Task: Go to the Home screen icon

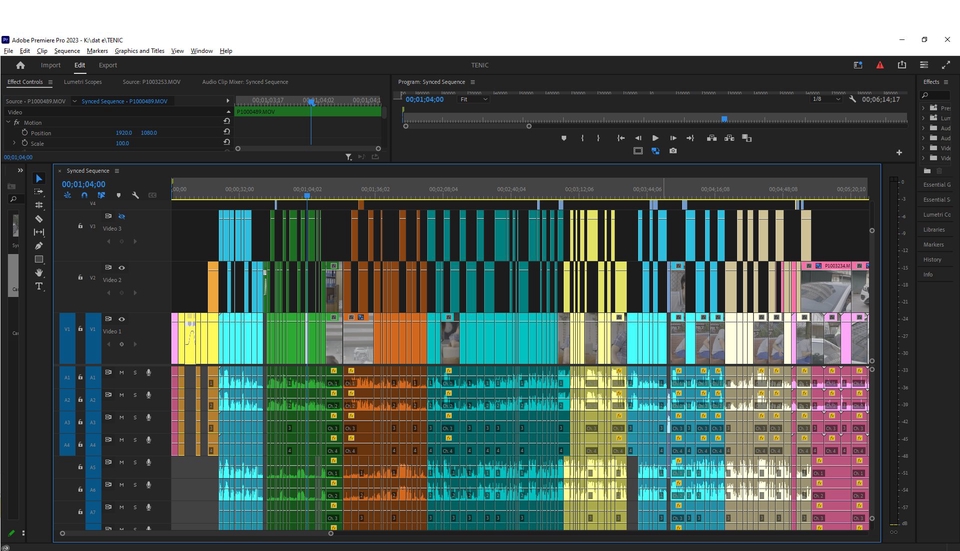Action: click(x=20, y=65)
